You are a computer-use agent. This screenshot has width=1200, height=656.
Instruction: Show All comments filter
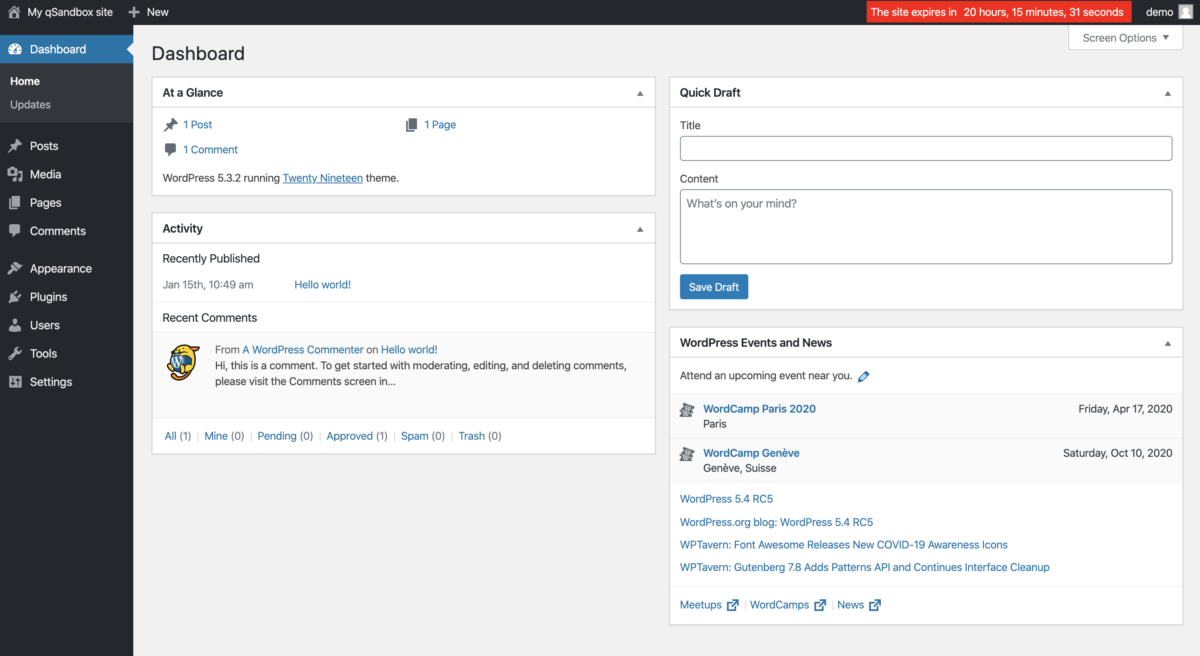(171, 436)
